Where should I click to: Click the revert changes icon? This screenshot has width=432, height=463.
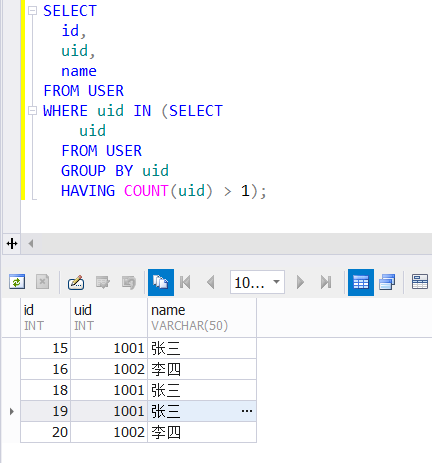click(129, 282)
